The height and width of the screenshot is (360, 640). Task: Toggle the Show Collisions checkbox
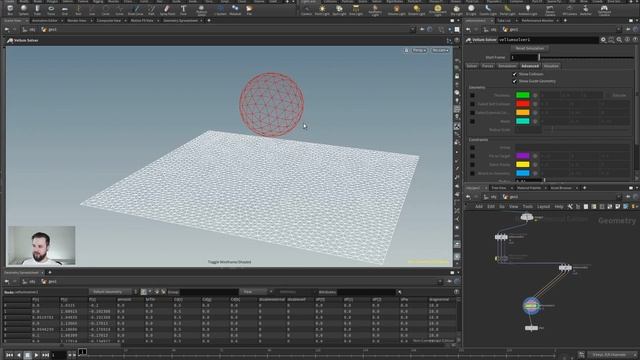(x=515, y=74)
